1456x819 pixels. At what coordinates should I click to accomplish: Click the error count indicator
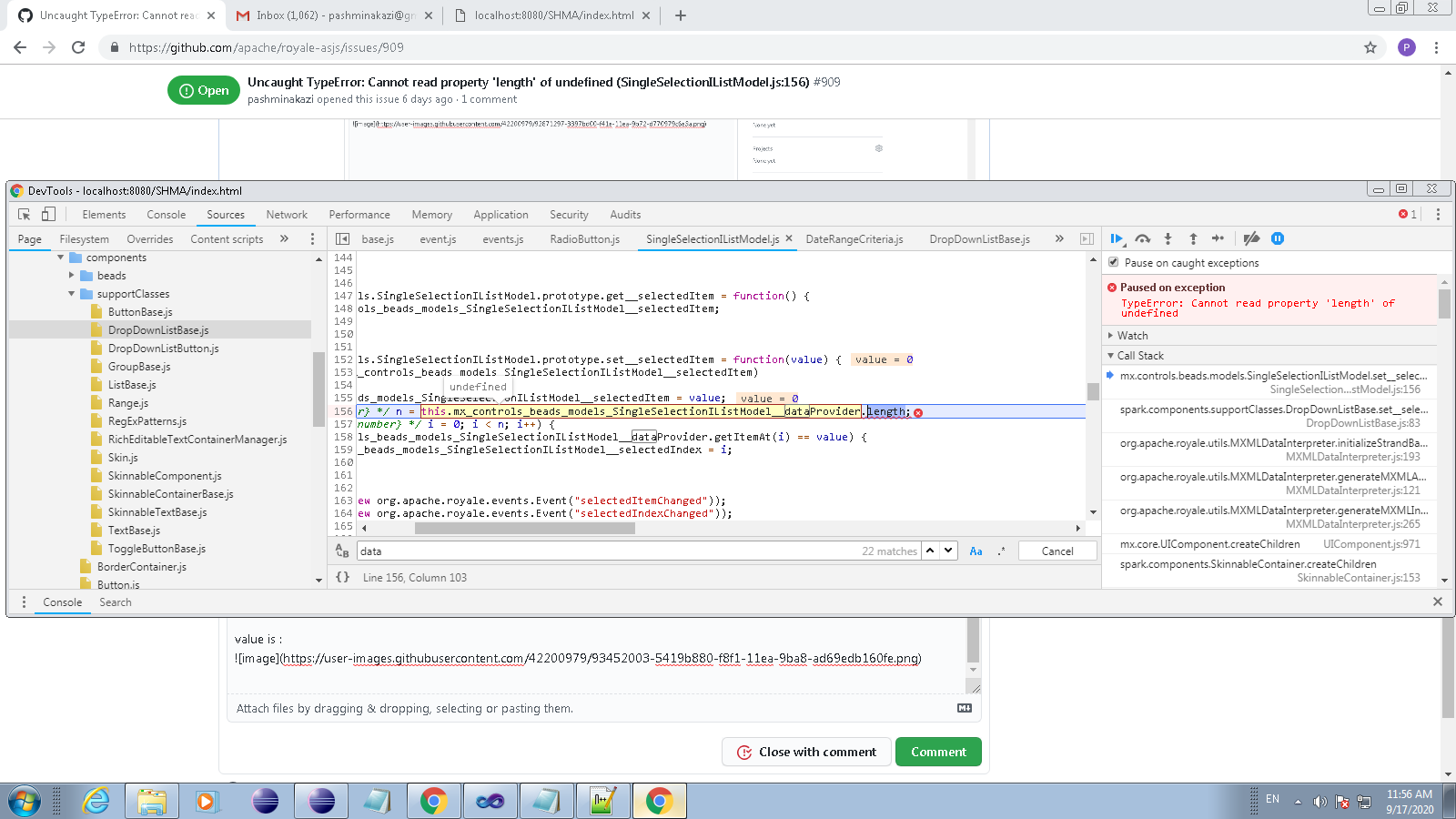pyautogui.click(x=1408, y=215)
